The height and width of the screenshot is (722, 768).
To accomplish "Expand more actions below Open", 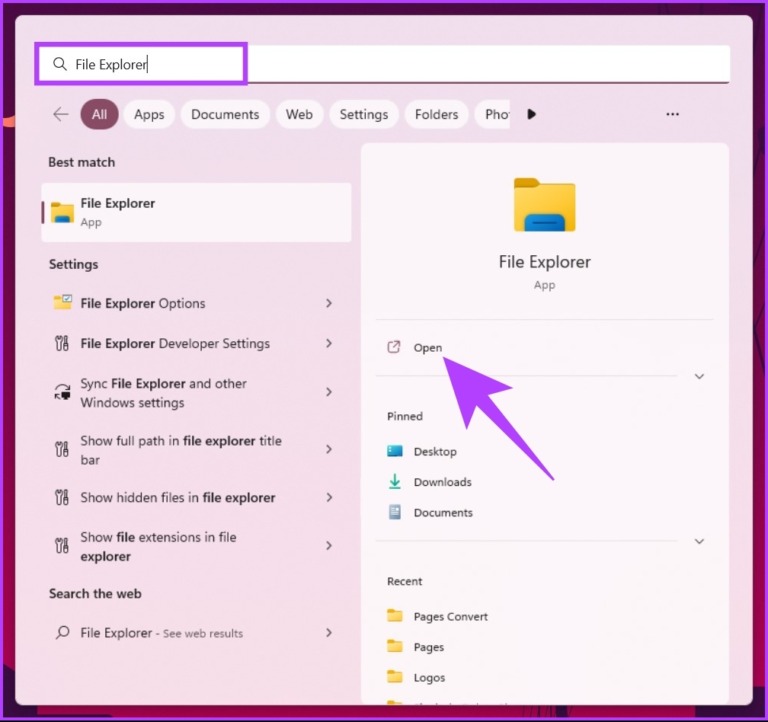I will tap(699, 376).
